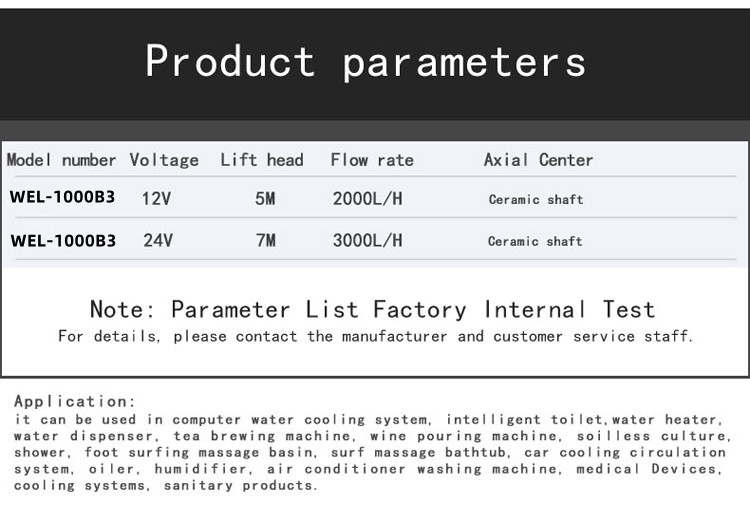Click WEL-1000B3 in the 24V row
The height and width of the screenshot is (522, 750).
(63, 240)
